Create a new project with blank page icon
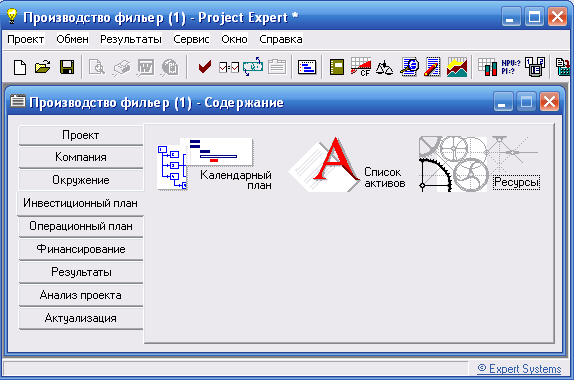574x380 pixels. click(x=20, y=67)
